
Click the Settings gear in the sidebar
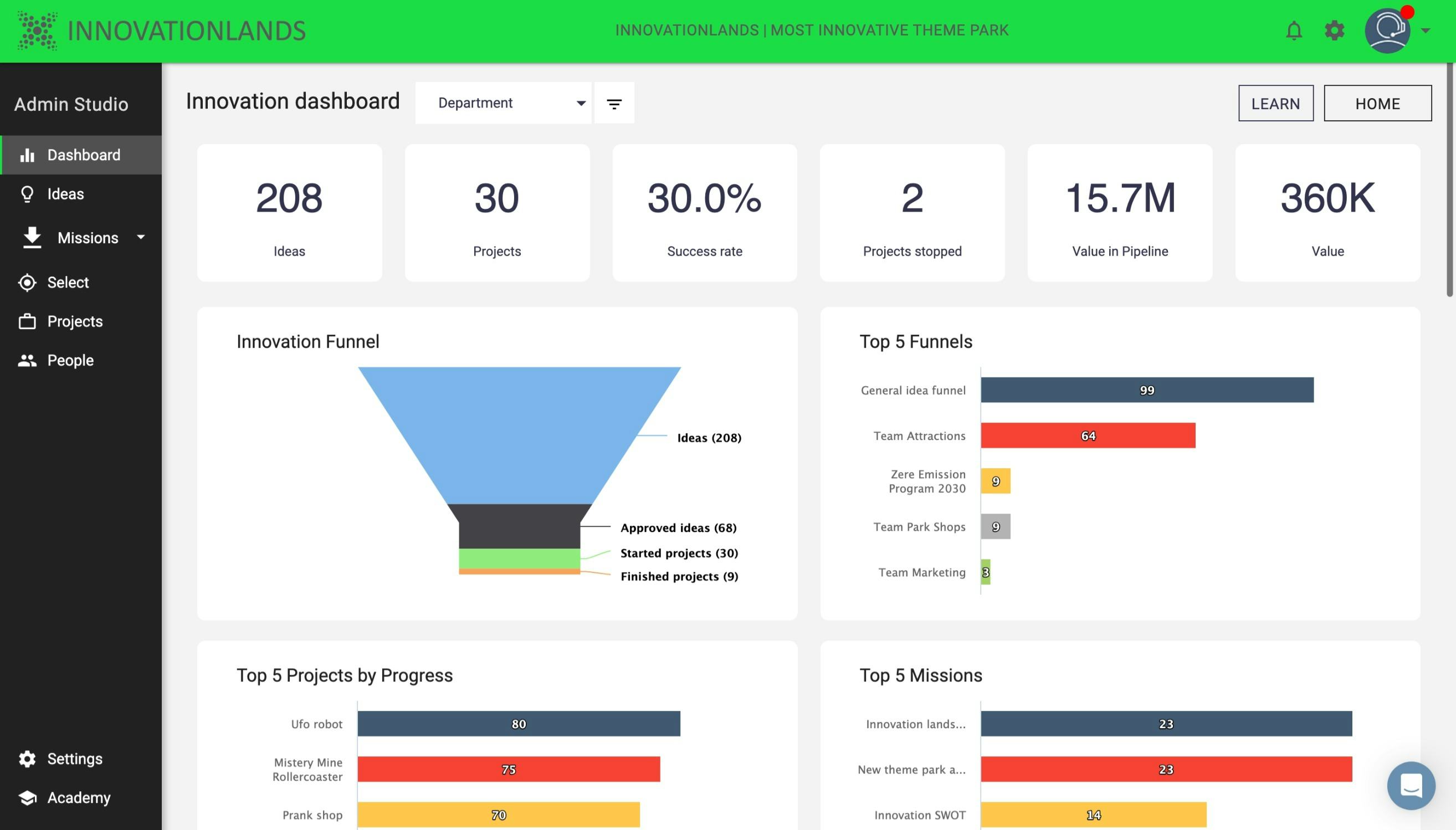pyautogui.click(x=27, y=758)
